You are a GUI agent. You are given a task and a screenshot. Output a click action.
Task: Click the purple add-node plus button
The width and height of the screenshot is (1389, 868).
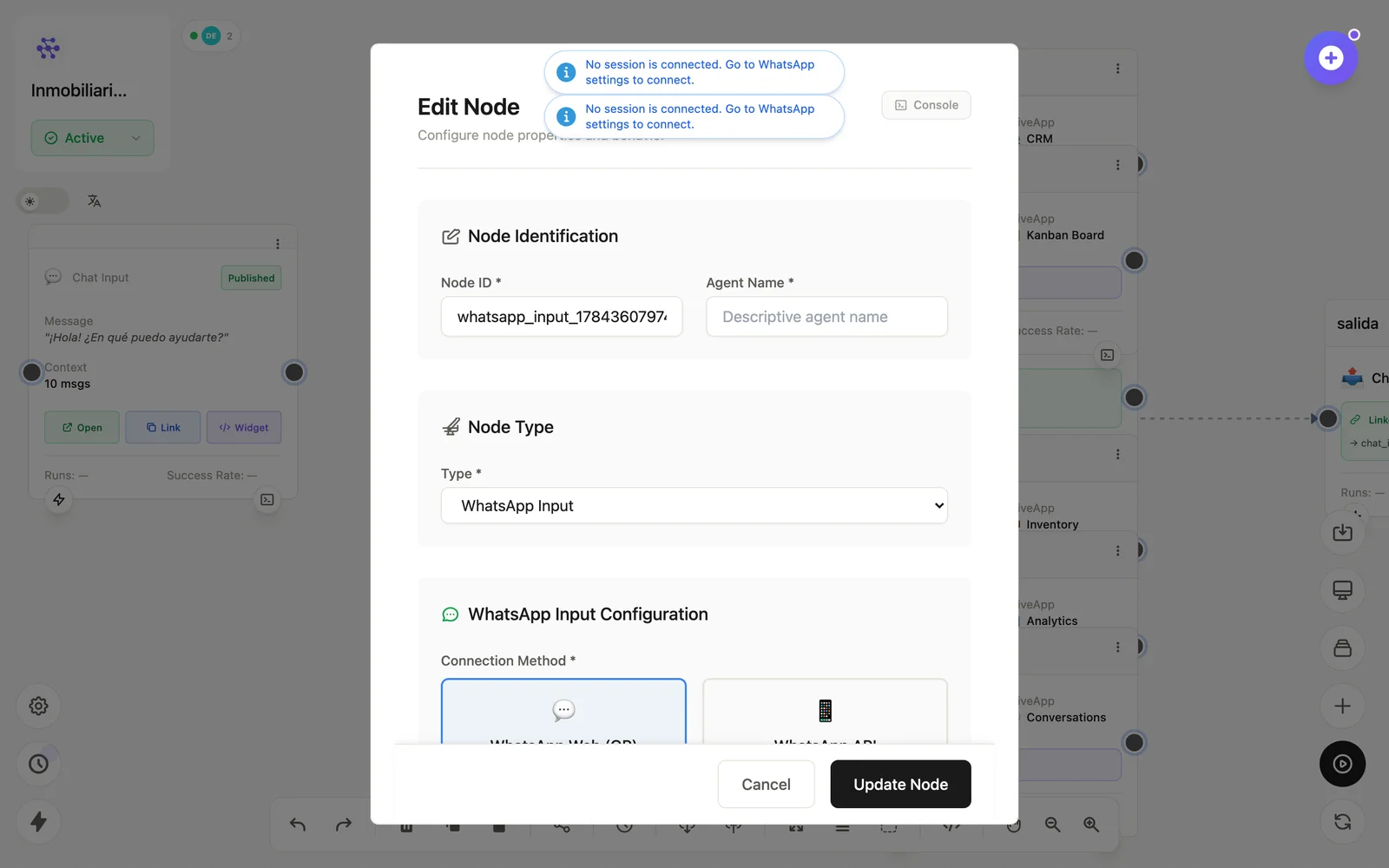[x=1331, y=58]
